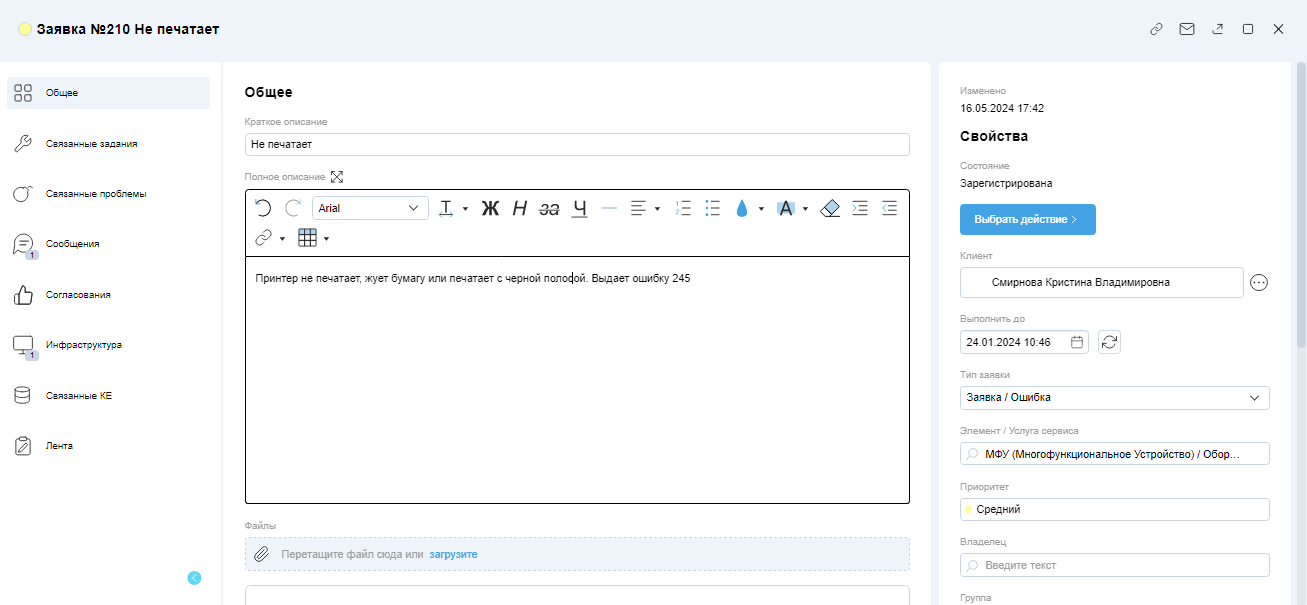Send request by email envelope icon
1307x605 pixels.
click(1187, 29)
